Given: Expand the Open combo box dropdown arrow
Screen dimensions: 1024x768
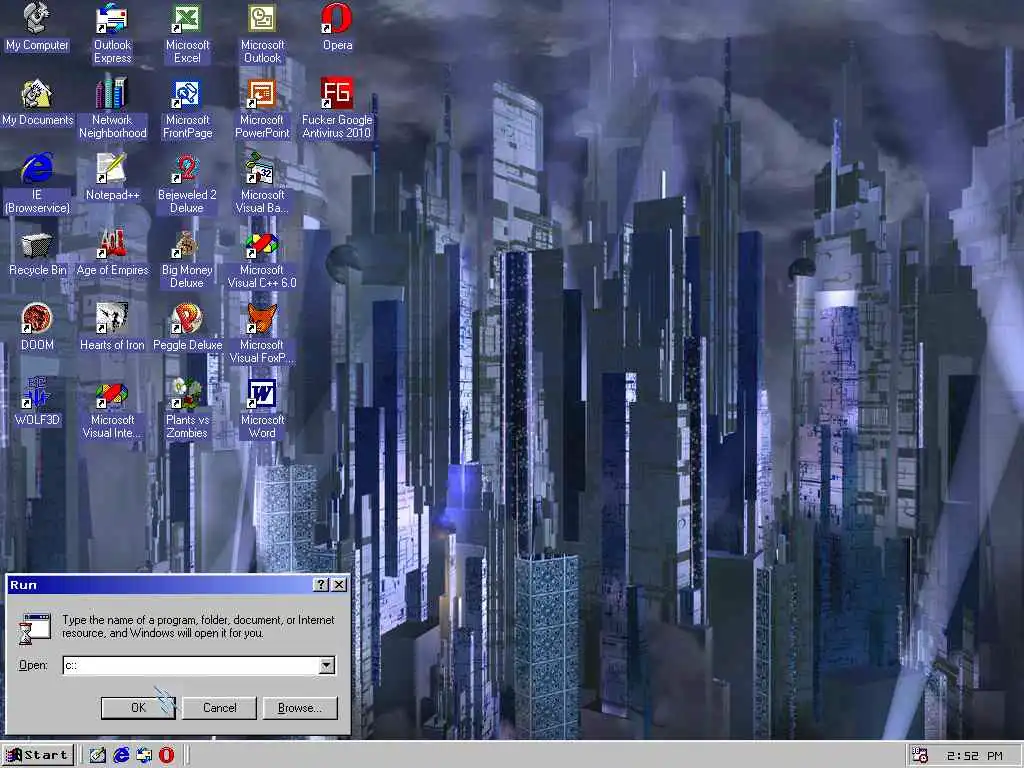Looking at the screenshot, I should pyautogui.click(x=327, y=665).
